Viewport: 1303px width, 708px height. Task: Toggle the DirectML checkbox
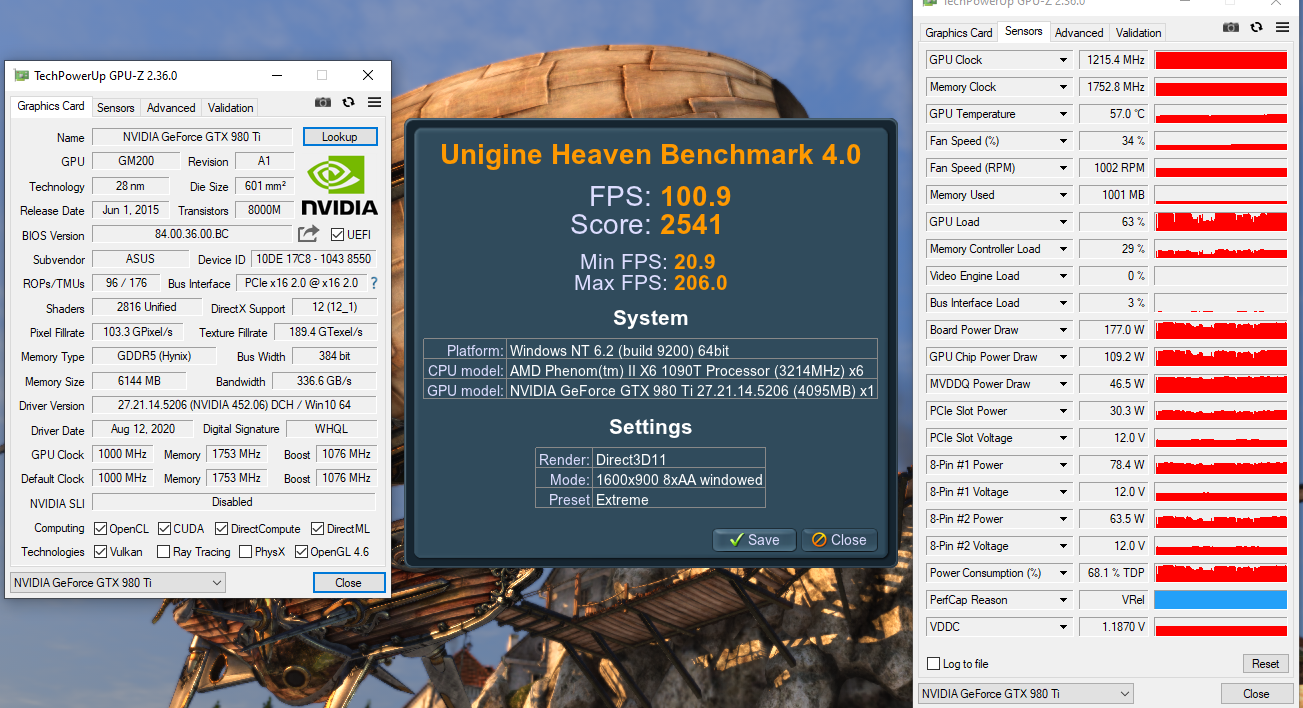pos(317,528)
